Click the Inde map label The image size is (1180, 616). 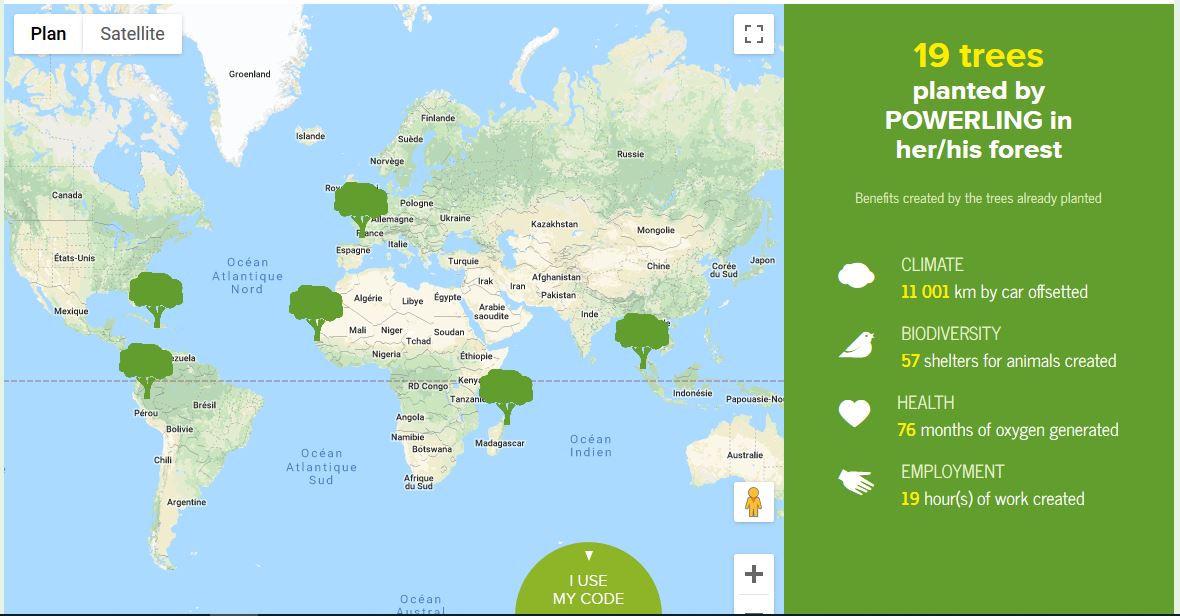point(590,314)
